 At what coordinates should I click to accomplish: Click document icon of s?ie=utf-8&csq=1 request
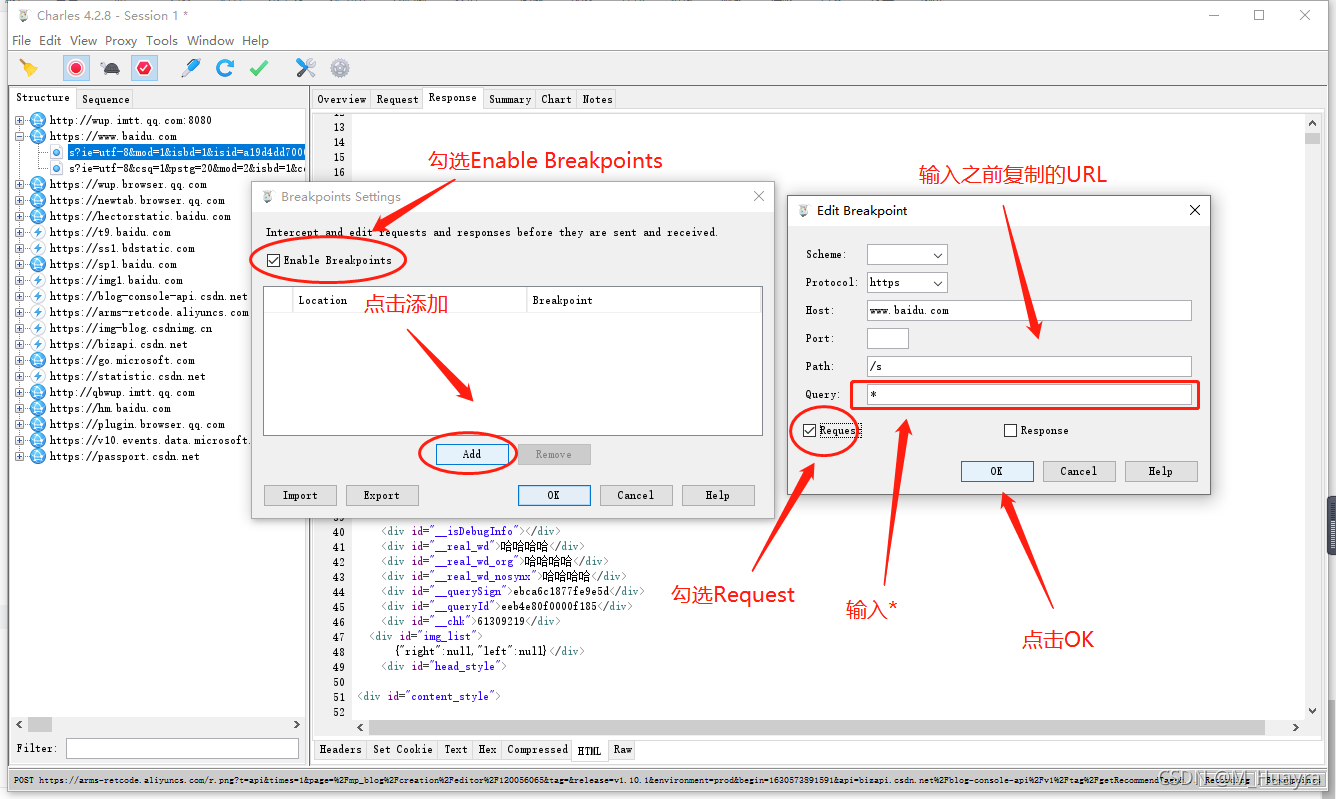pyautogui.click(x=57, y=168)
